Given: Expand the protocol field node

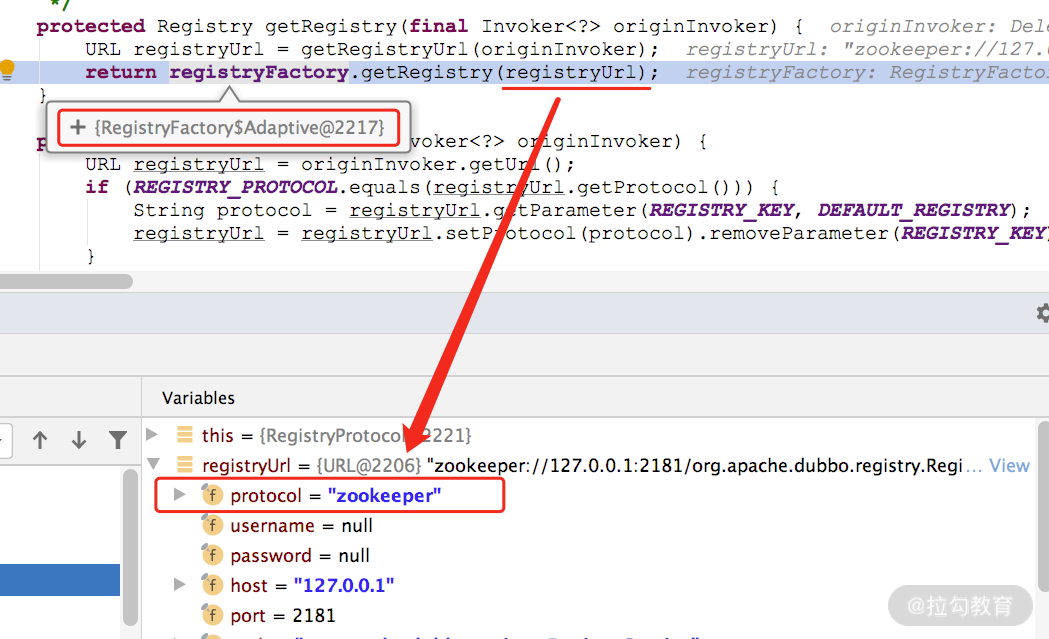Looking at the screenshot, I should pyautogui.click(x=180, y=495).
